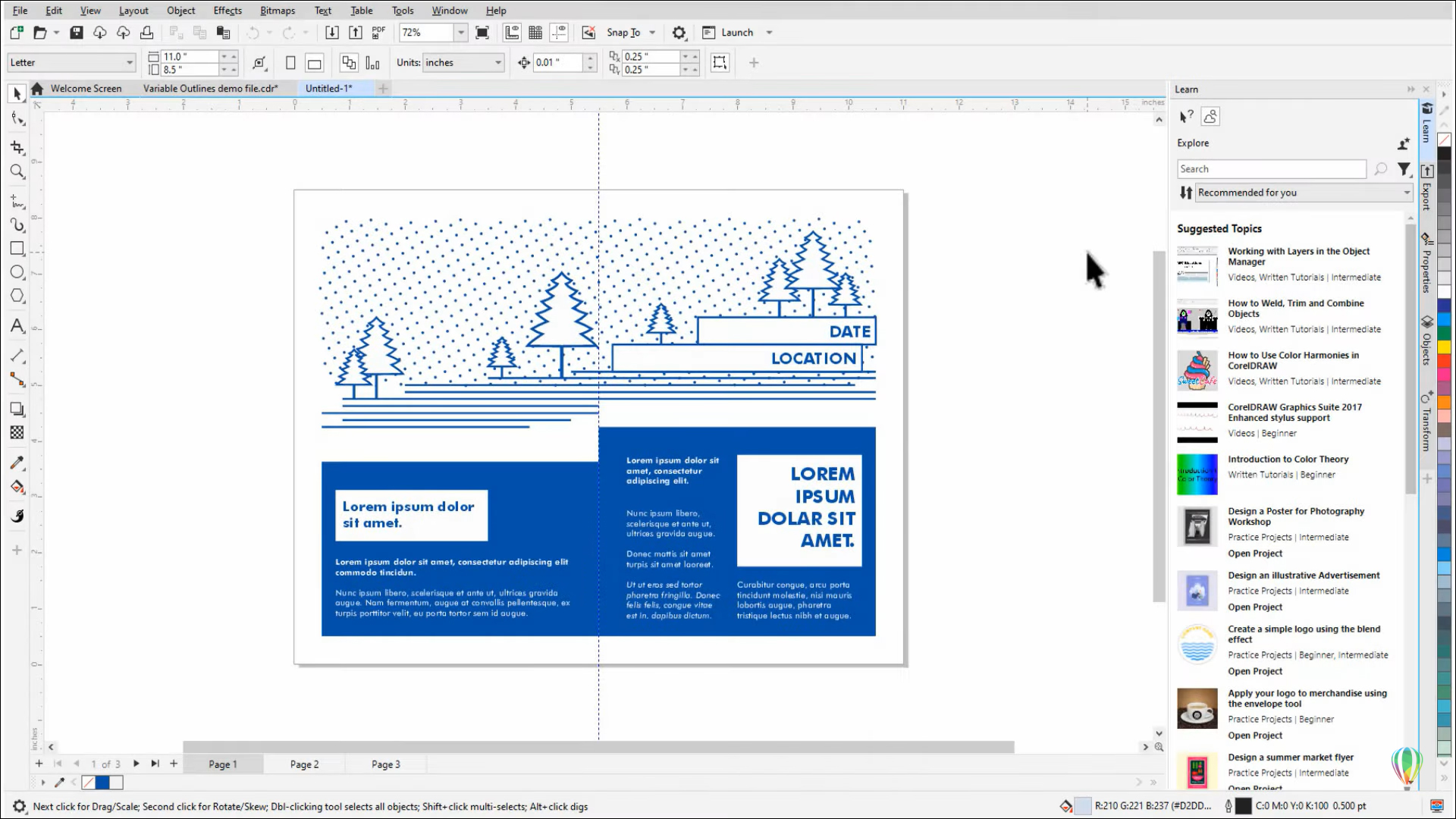1456x819 pixels.
Task: Toggle landscape page orientation
Action: coord(314,62)
